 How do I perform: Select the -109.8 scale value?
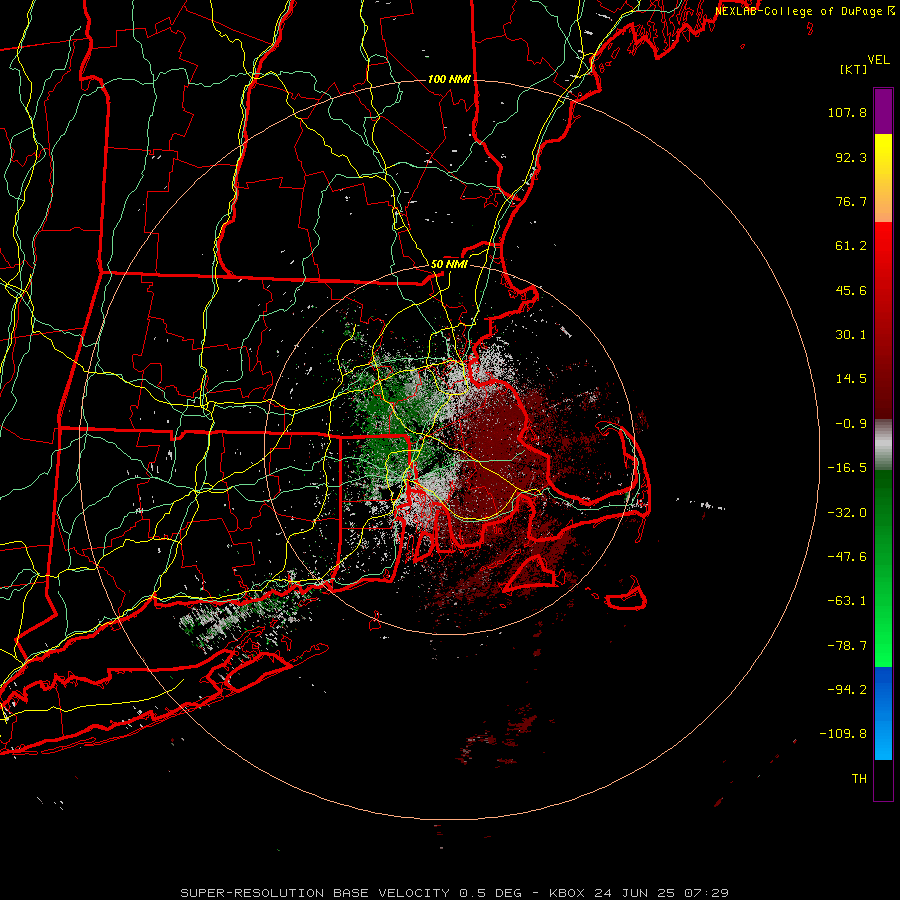[843, 734]
